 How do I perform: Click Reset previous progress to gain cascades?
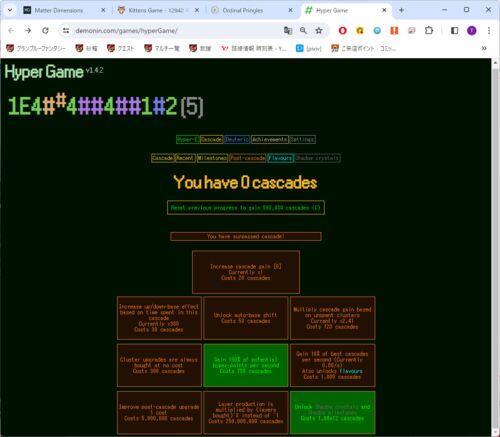[x=246, y=208]
